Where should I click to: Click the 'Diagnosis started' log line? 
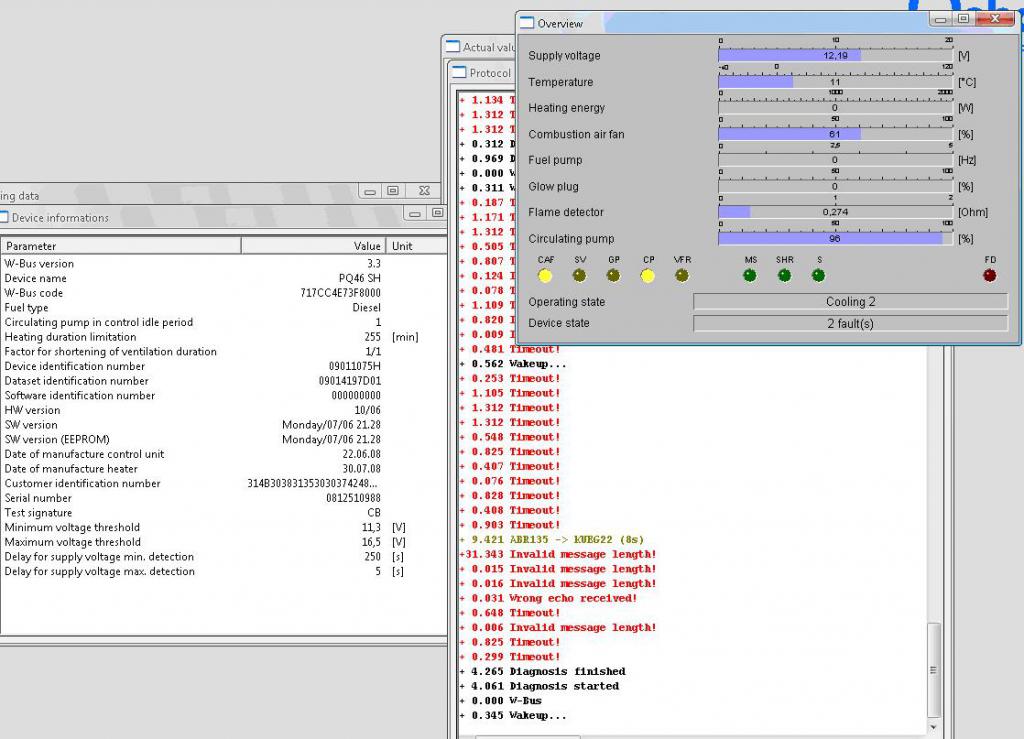(x=539, y=686)
